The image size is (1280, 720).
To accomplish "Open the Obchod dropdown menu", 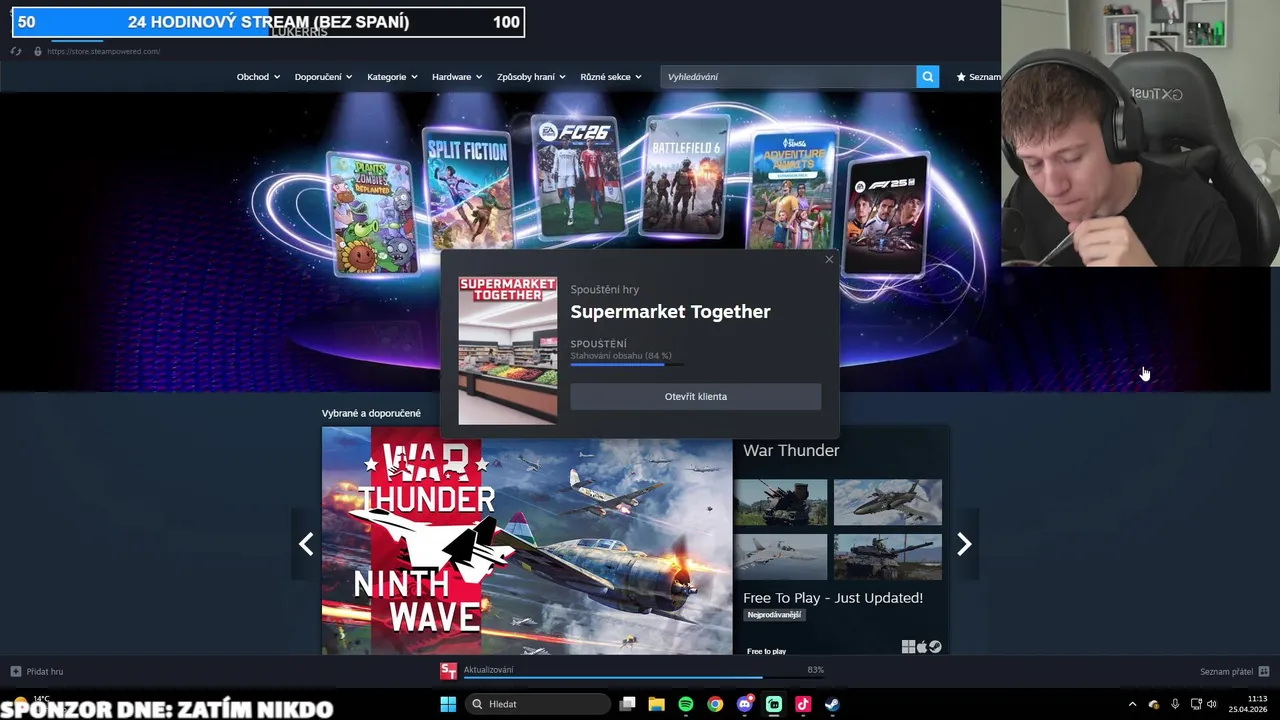I will click(258, 77).
